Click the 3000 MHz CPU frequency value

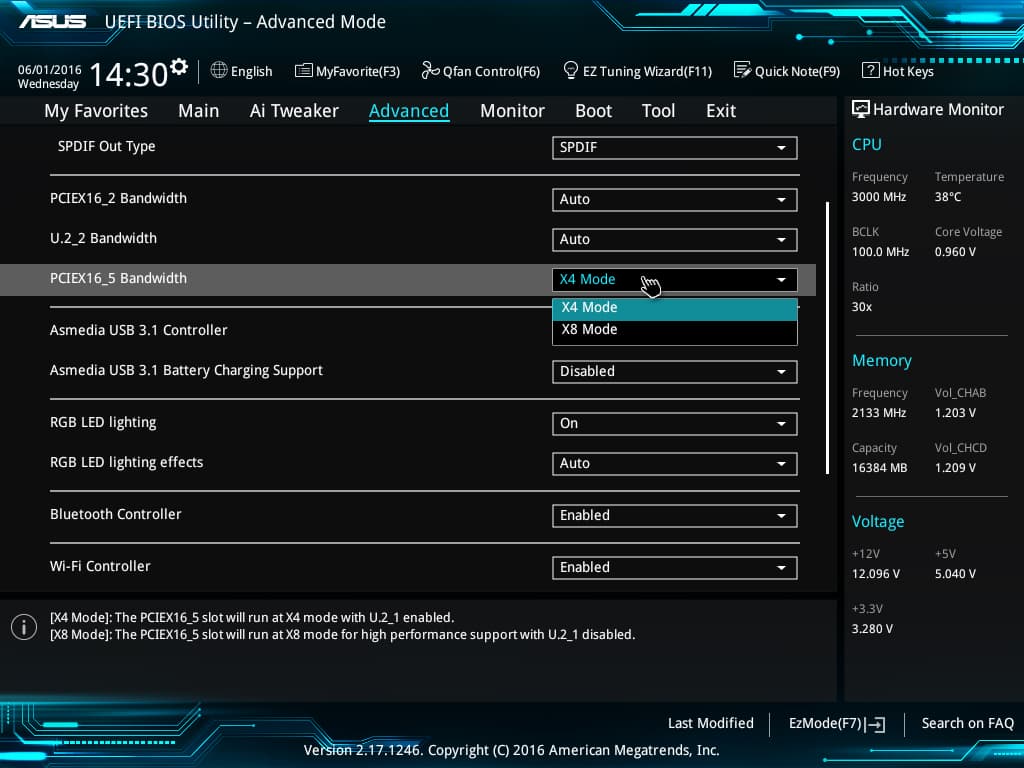pyautogui.click(x=879, y=197)
